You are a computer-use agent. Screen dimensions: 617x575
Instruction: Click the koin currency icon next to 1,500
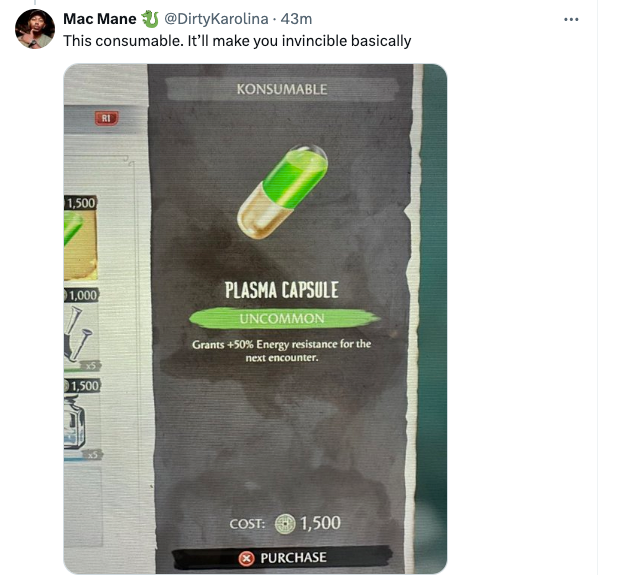[285, 524]
